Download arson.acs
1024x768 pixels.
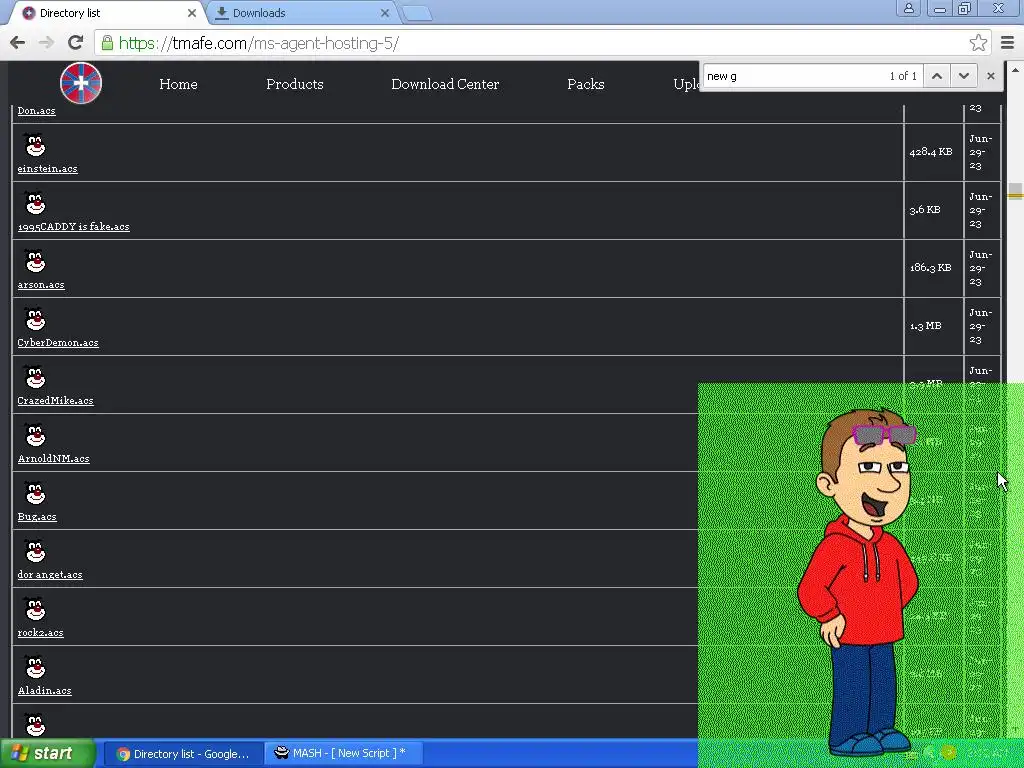click(x=41, y=285)
